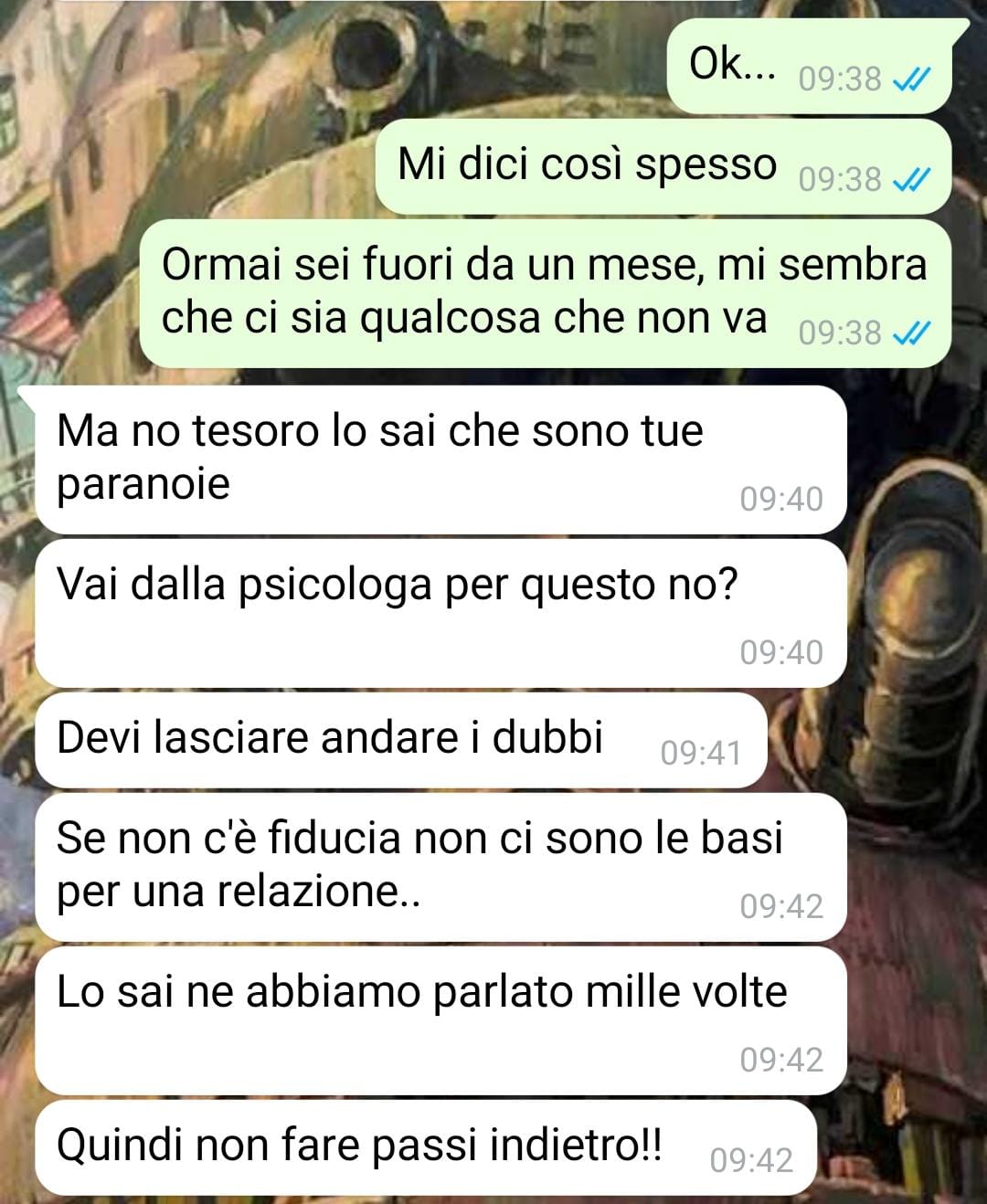
Task: Tap read ticks beside 'qualcosa che non va'
Action: click(910, 333)
